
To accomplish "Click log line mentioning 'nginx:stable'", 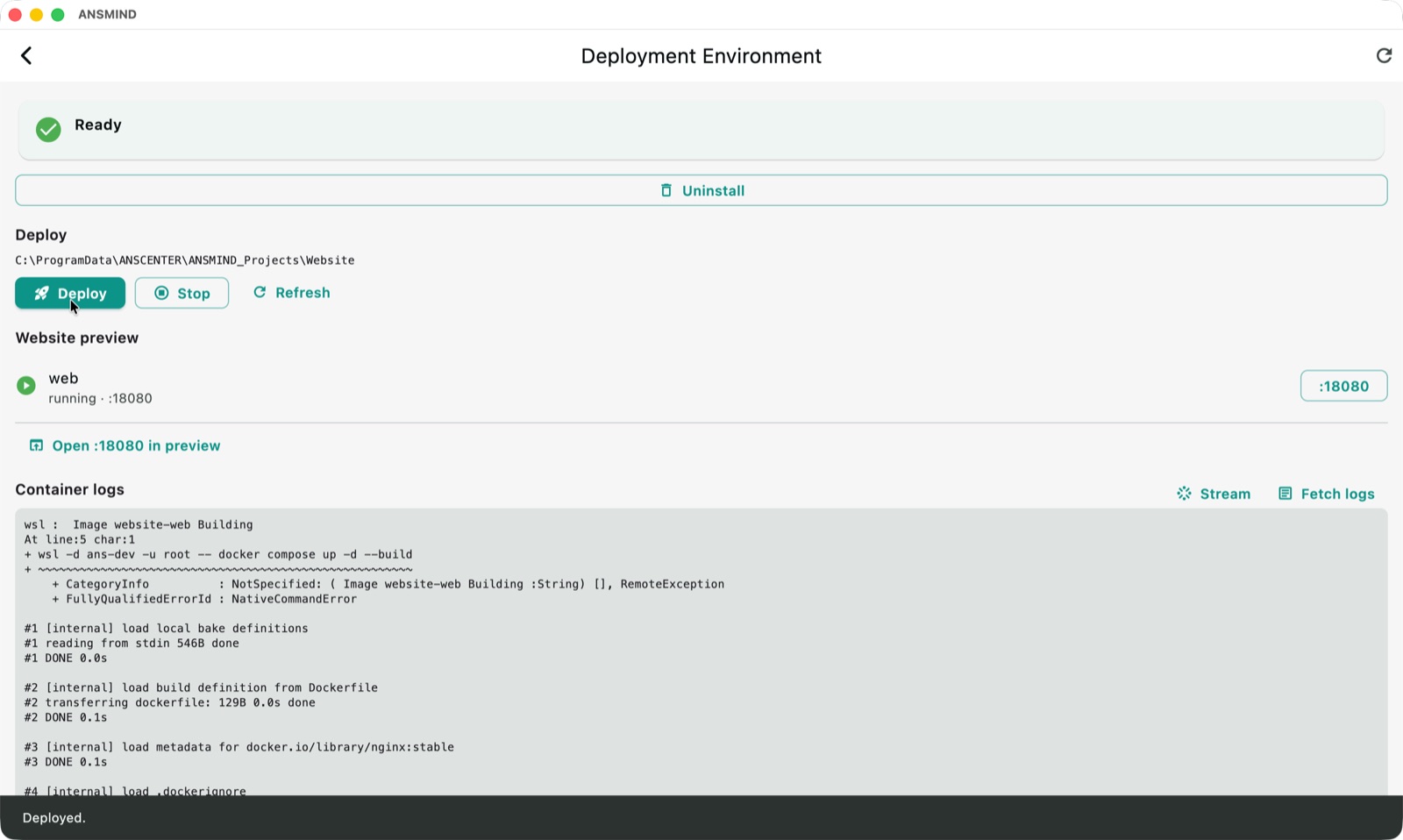I will pos(239,748).
